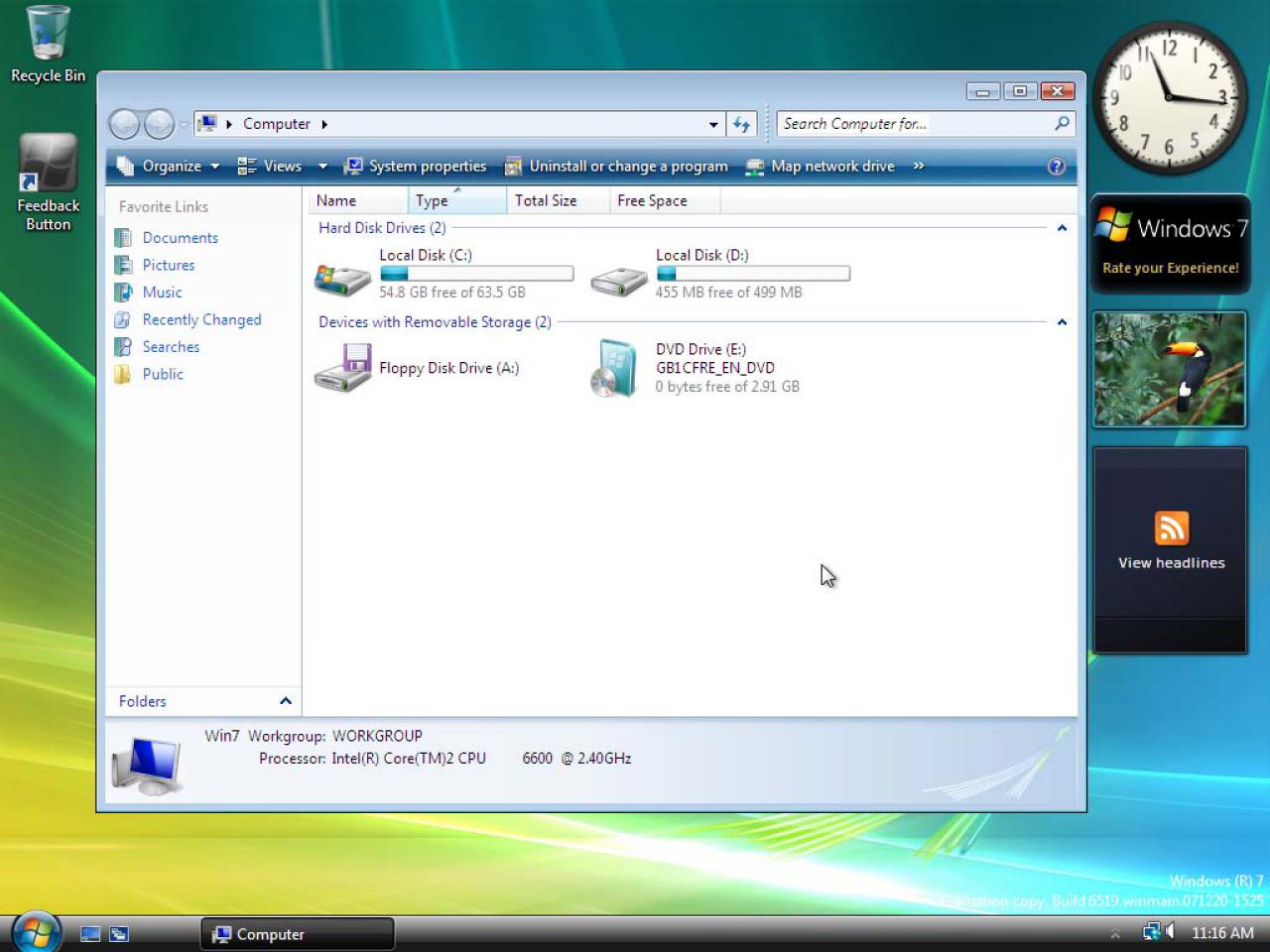The image size is (1270, 952).
Task: Click the Windows 7 feedback gadget logo
Action: click(x=1113, y=225)
